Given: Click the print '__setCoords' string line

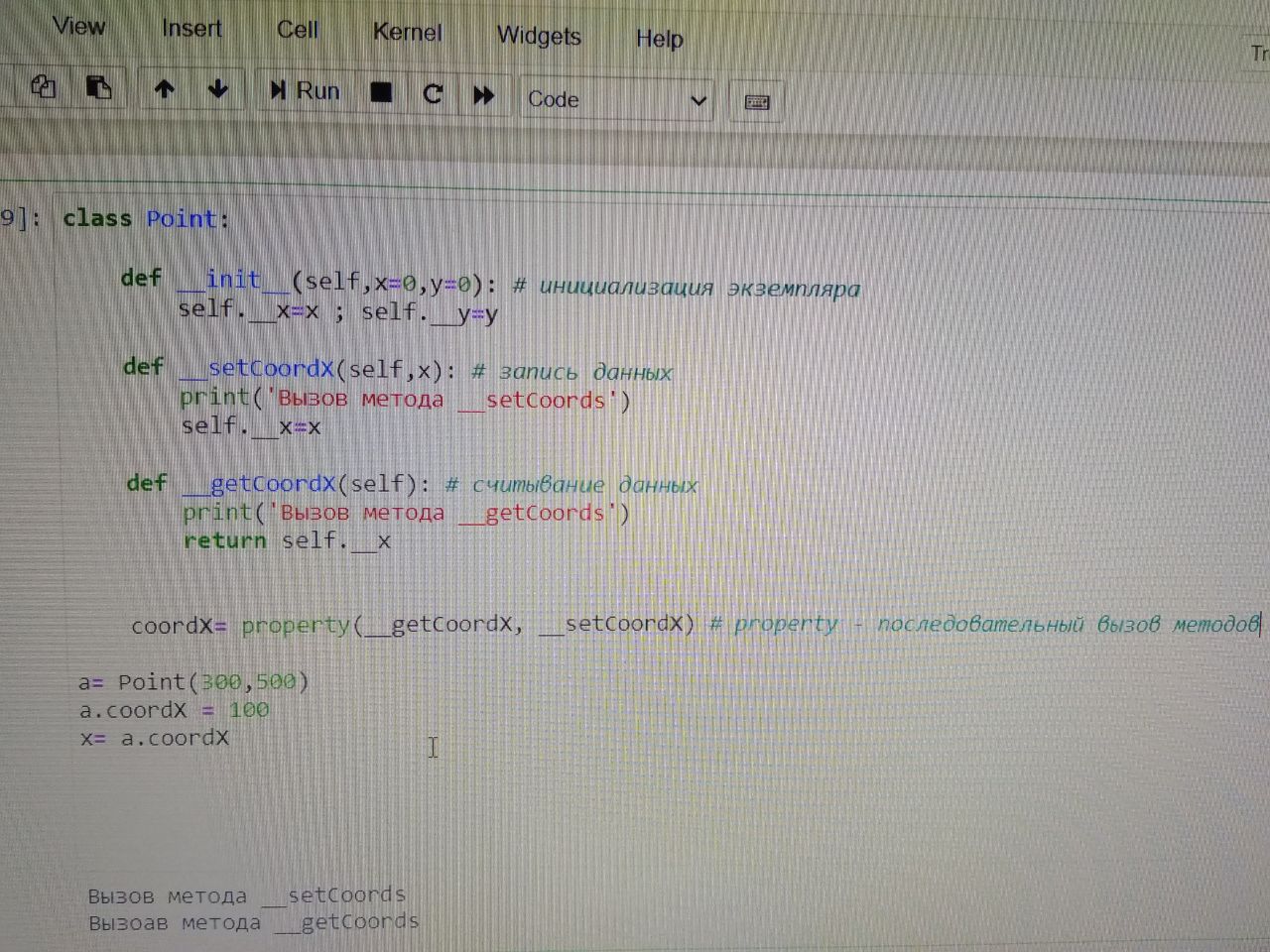Looking at the screenshot, I should tap(405, 399).
